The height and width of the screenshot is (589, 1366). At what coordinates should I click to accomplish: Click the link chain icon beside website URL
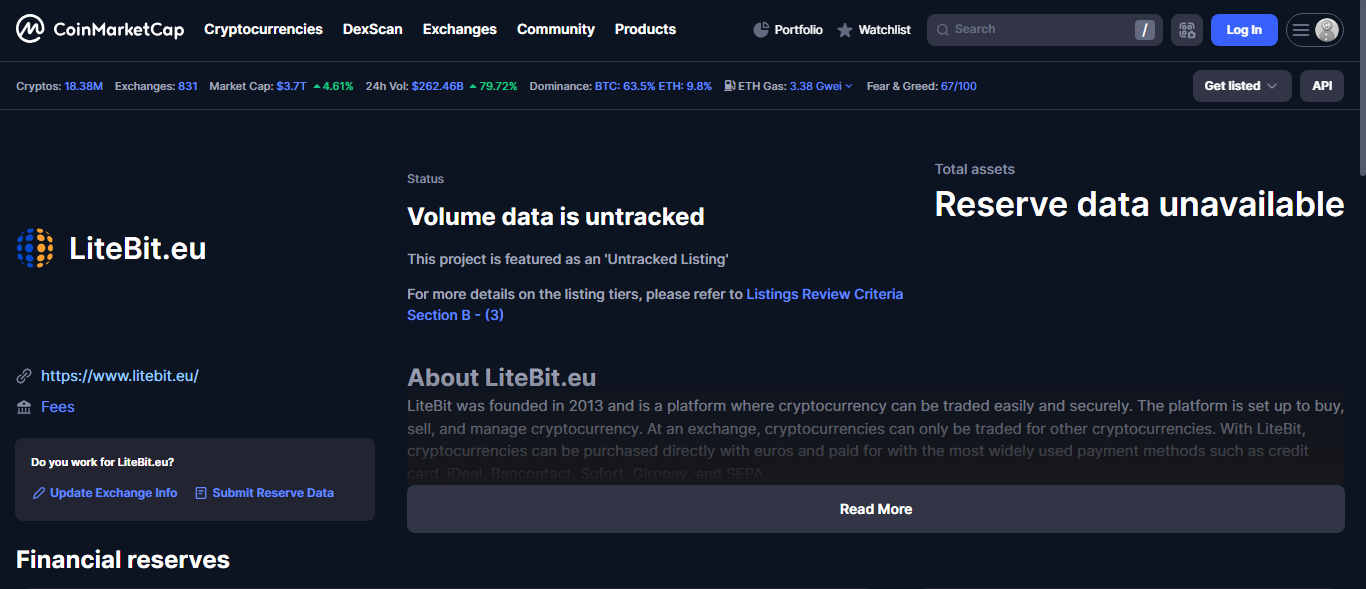(24, 376)
